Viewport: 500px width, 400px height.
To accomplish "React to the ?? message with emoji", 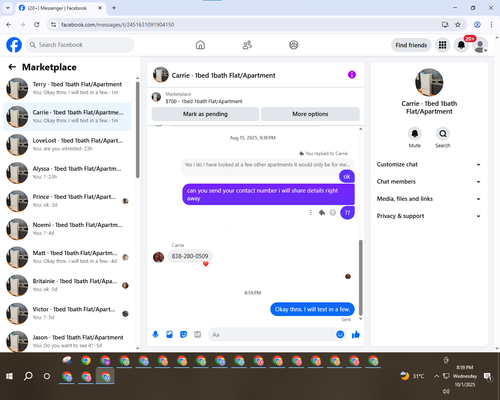I will pos(333,212).
